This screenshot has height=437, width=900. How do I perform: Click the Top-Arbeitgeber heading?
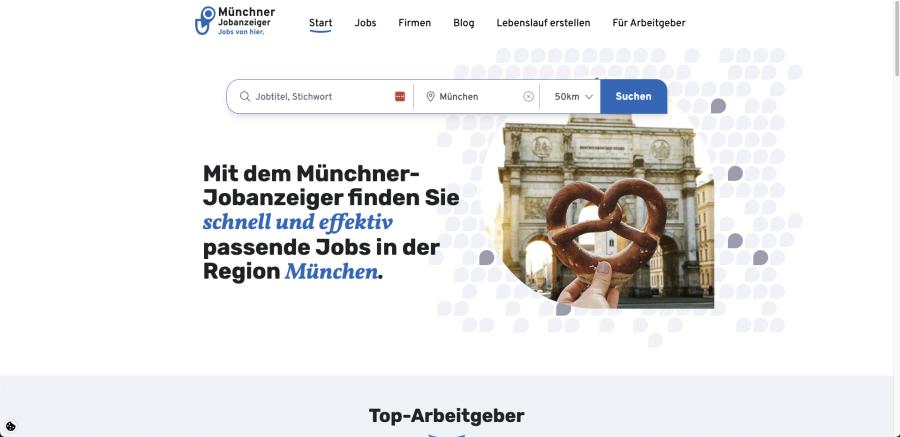tap(447, 415)
